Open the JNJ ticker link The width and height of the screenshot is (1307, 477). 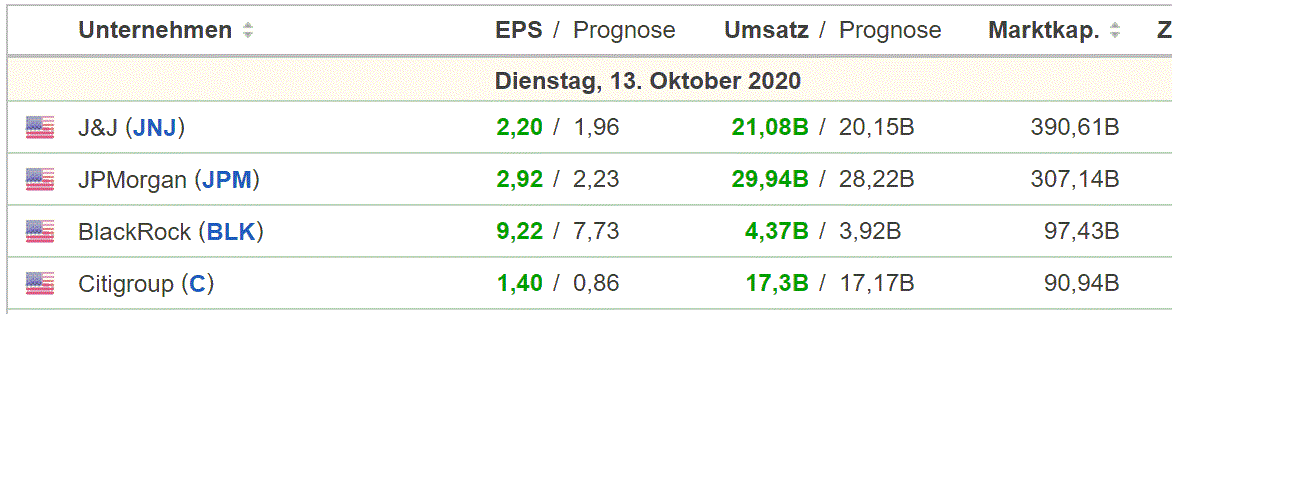point(155,127)
